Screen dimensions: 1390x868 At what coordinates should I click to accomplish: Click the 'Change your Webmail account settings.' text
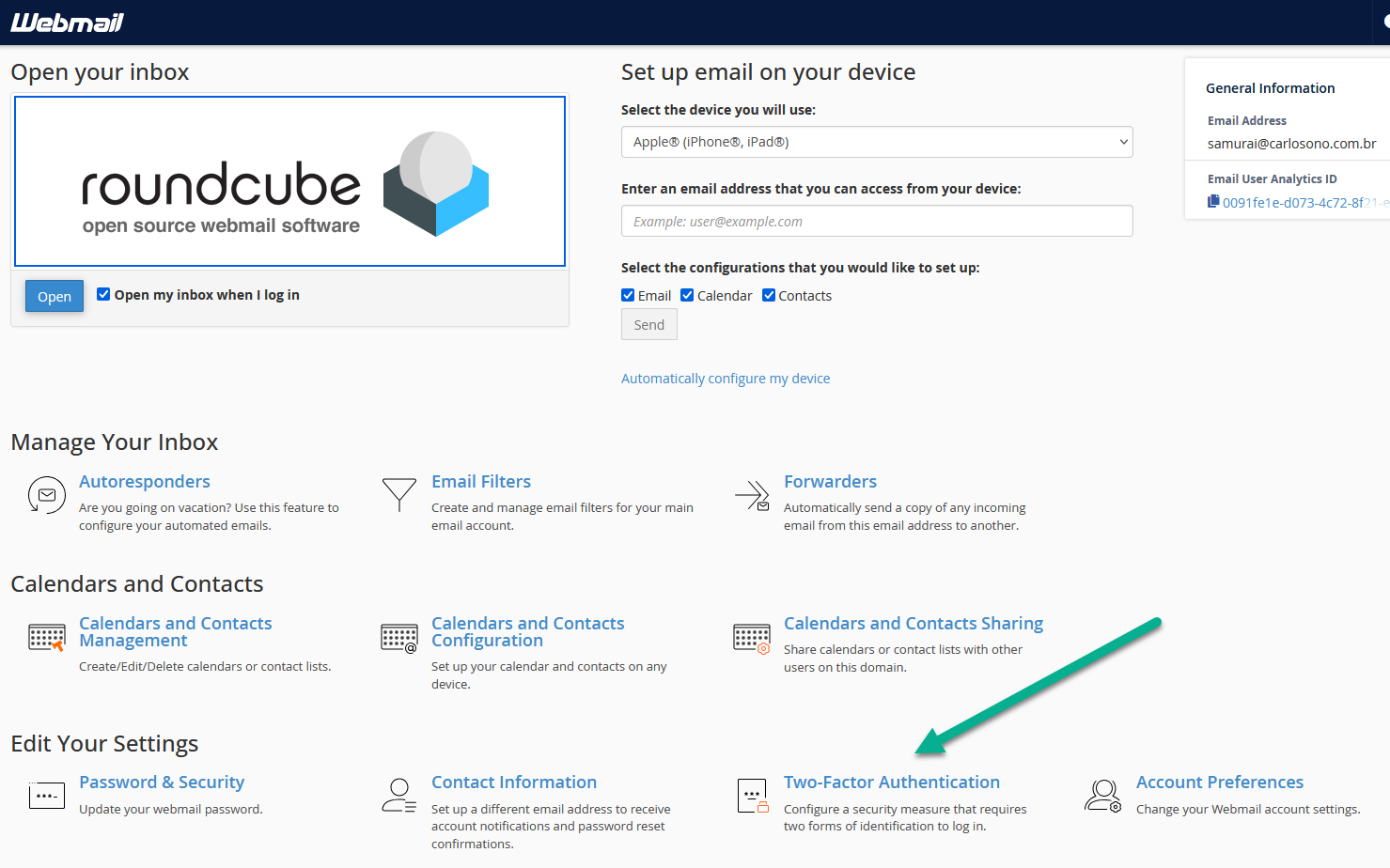(x=1248, y=809)
